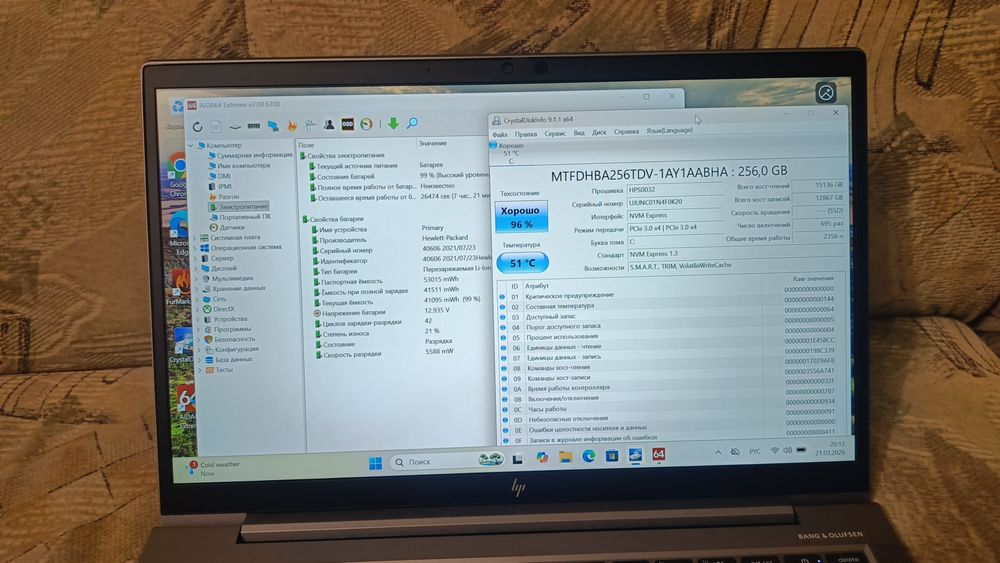
Task: Open the Google Chrome desktop shortcut
Action: click(x=178, y=173)
